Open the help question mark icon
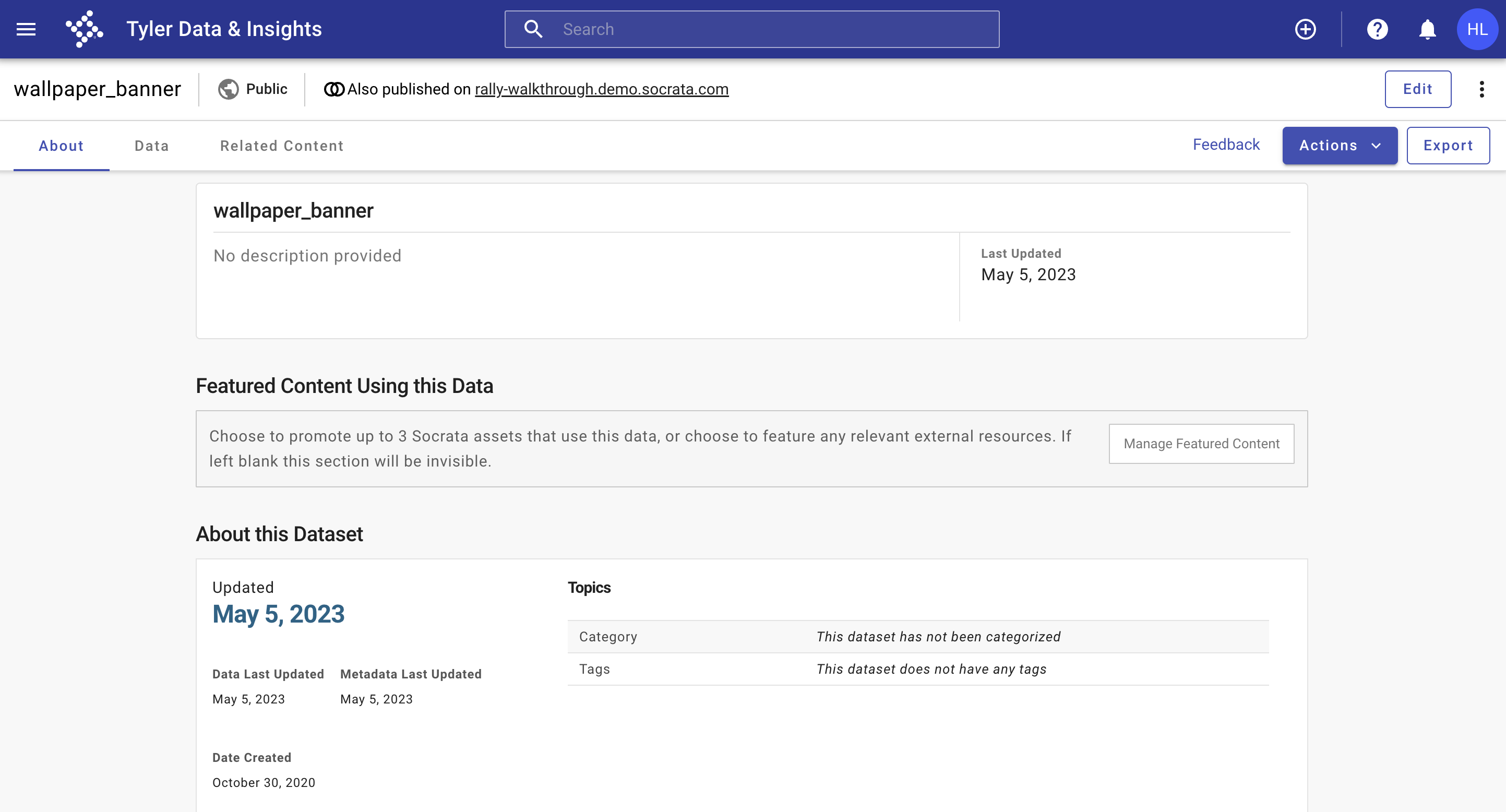The image size is (1506, 812). 1377,29
